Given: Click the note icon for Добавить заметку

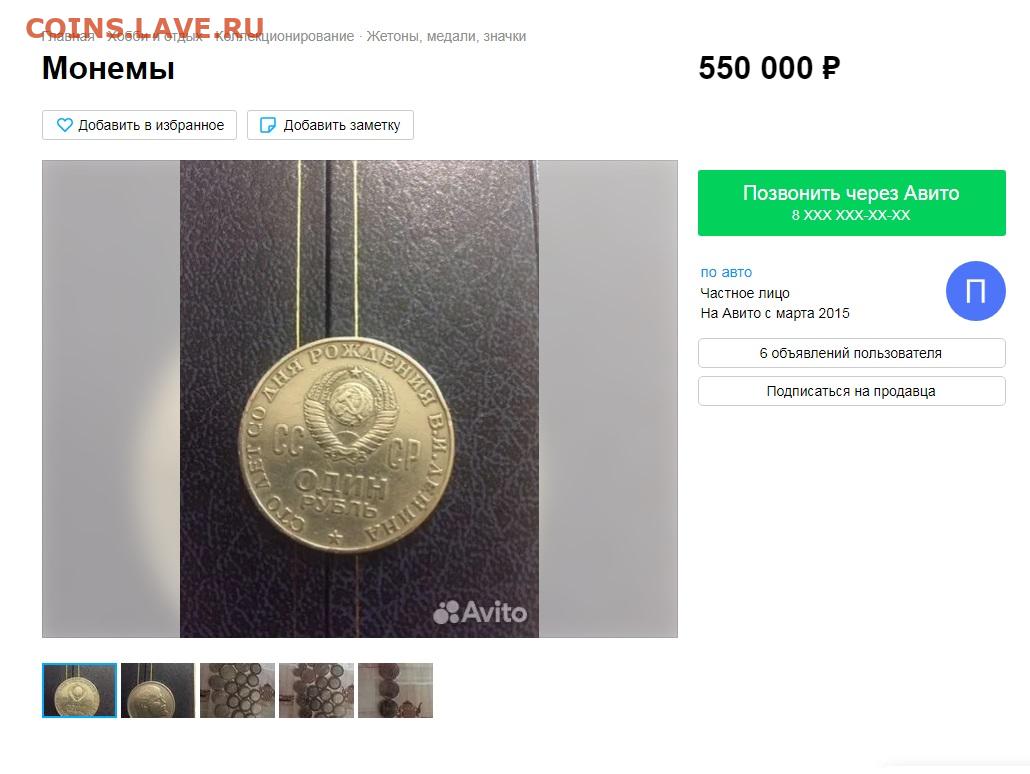Looking at the screenshot, I should pyautogui.click(x=267, y=125).
